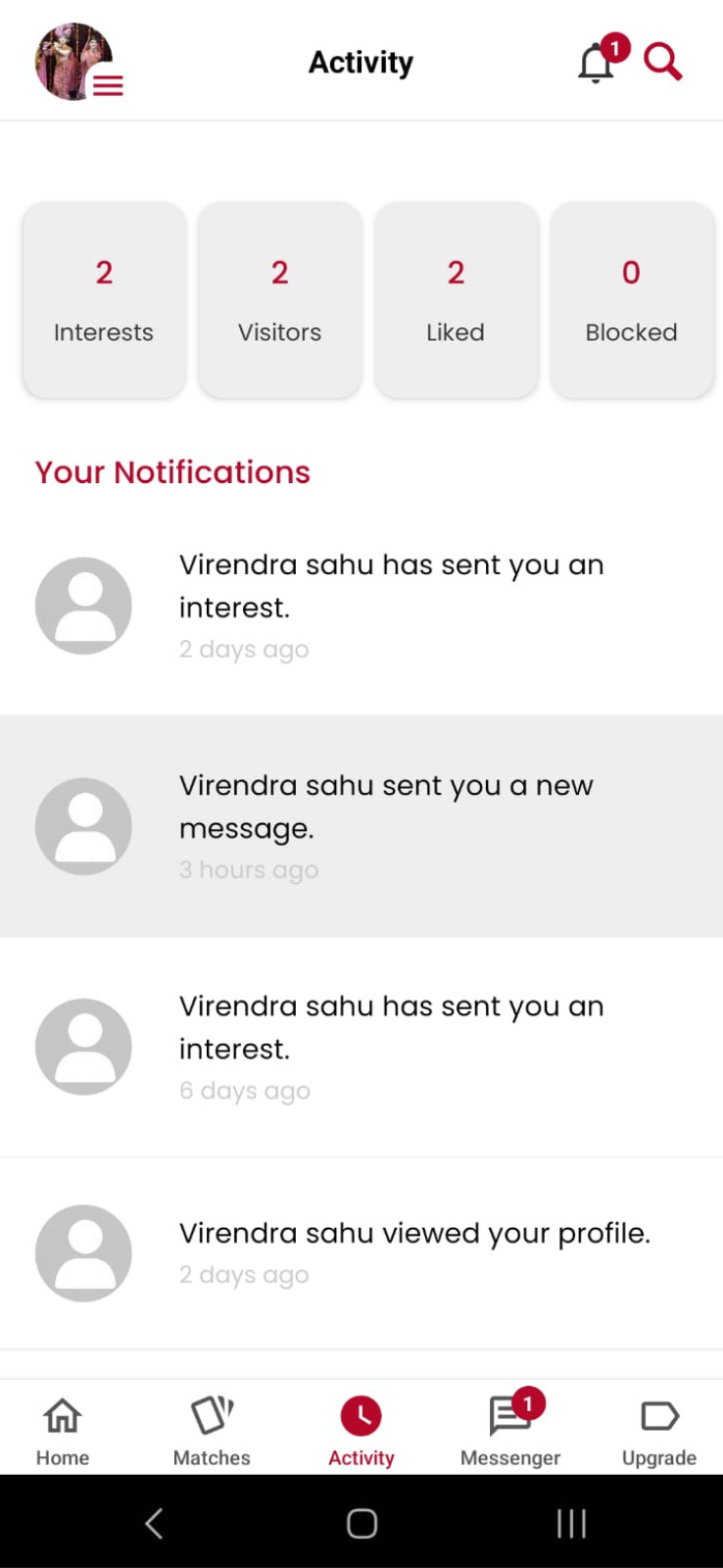Open the Matches tab
Image resolution: width=723 pixels, height=1568 pixels.
pyautogui.click(x=212, y=1431)
